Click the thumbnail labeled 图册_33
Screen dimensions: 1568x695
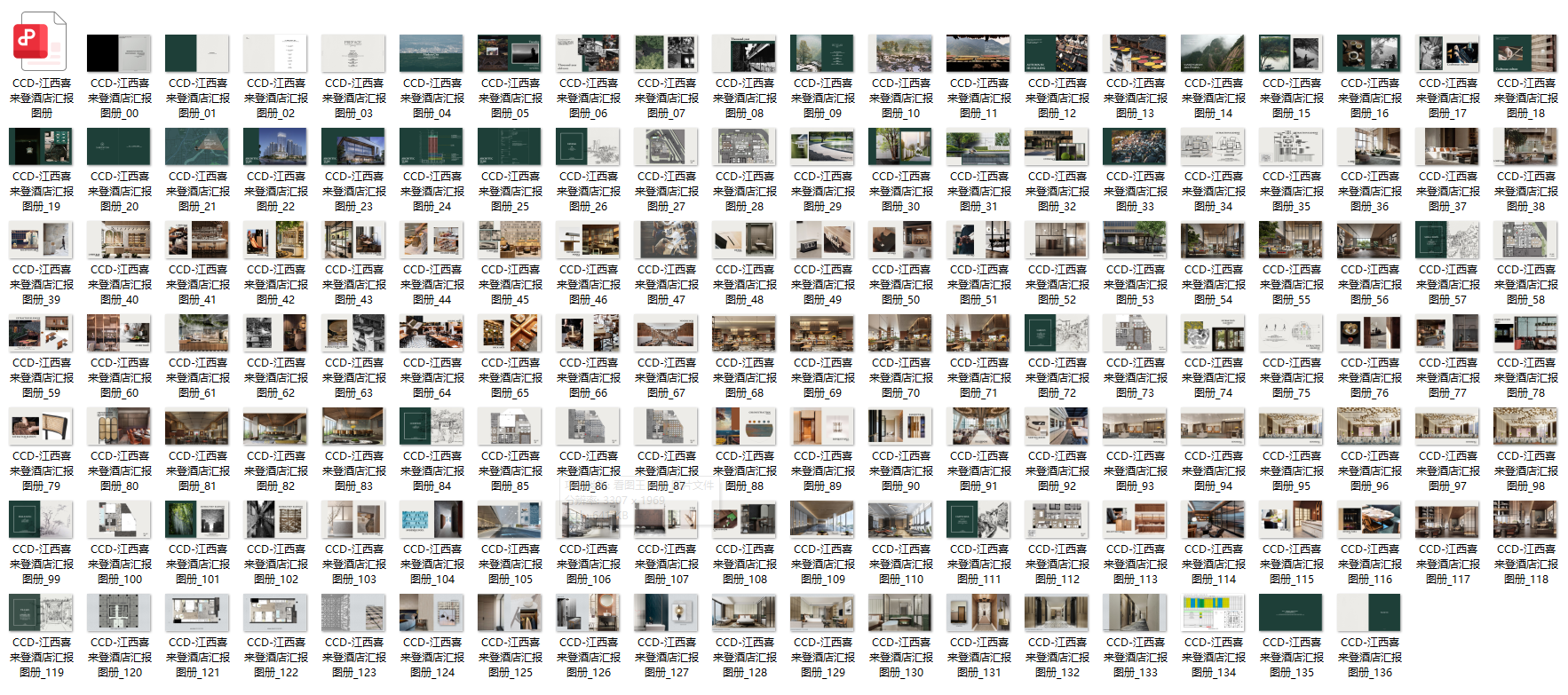pyautogui.click(x=1135, y=146)
